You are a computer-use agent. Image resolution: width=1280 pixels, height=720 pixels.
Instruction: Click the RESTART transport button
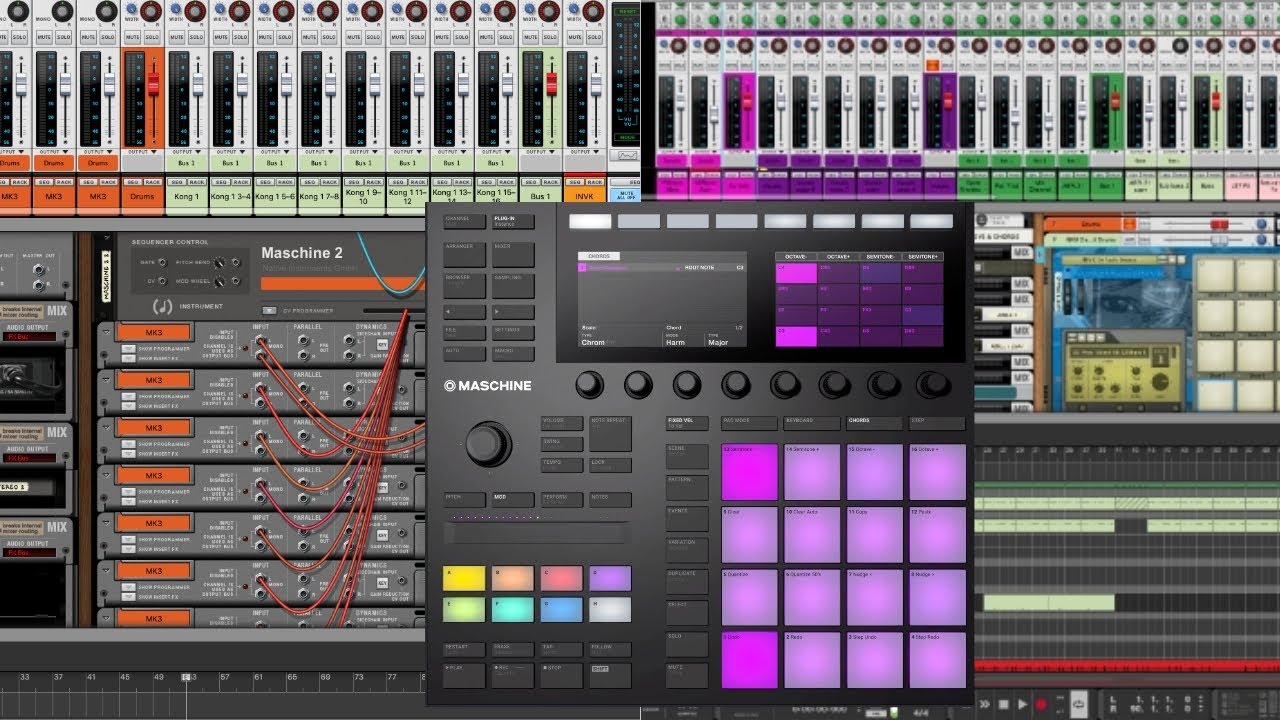click(464, 649)
